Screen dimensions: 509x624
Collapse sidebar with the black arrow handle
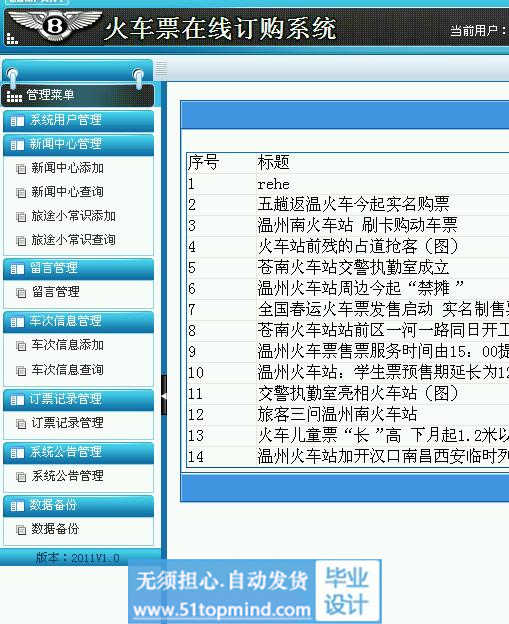coord(164,395)
